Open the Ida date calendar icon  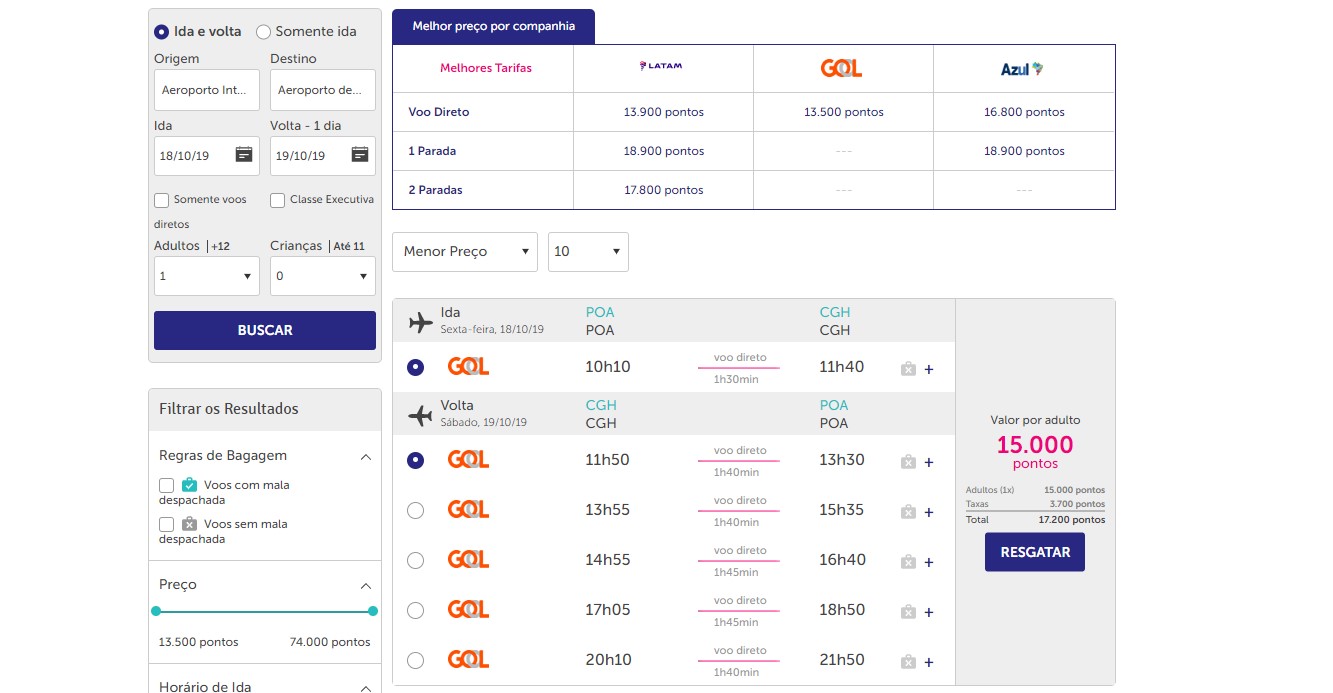pyautogui.click(x=244, y=154)
